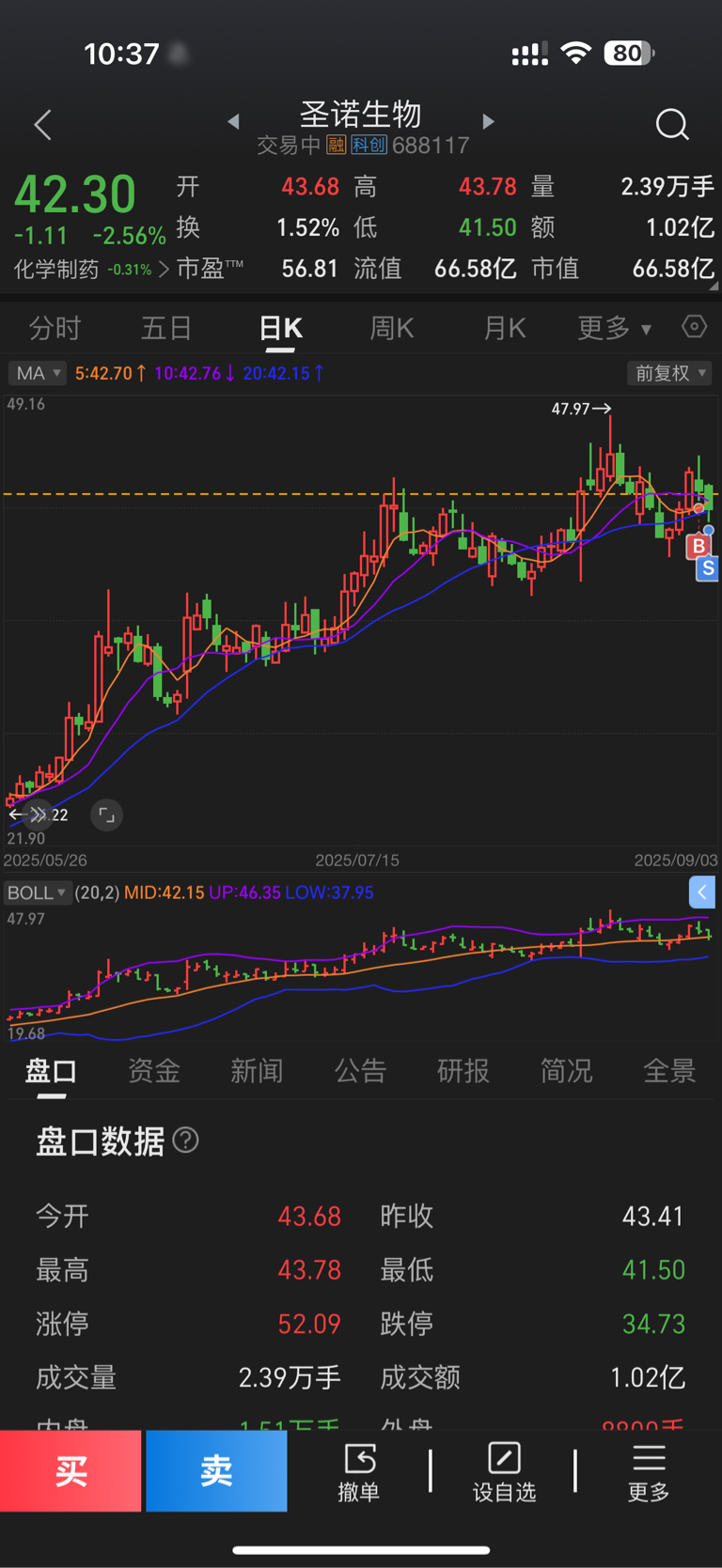Open MA indicator dropdown

click(37, 373)
